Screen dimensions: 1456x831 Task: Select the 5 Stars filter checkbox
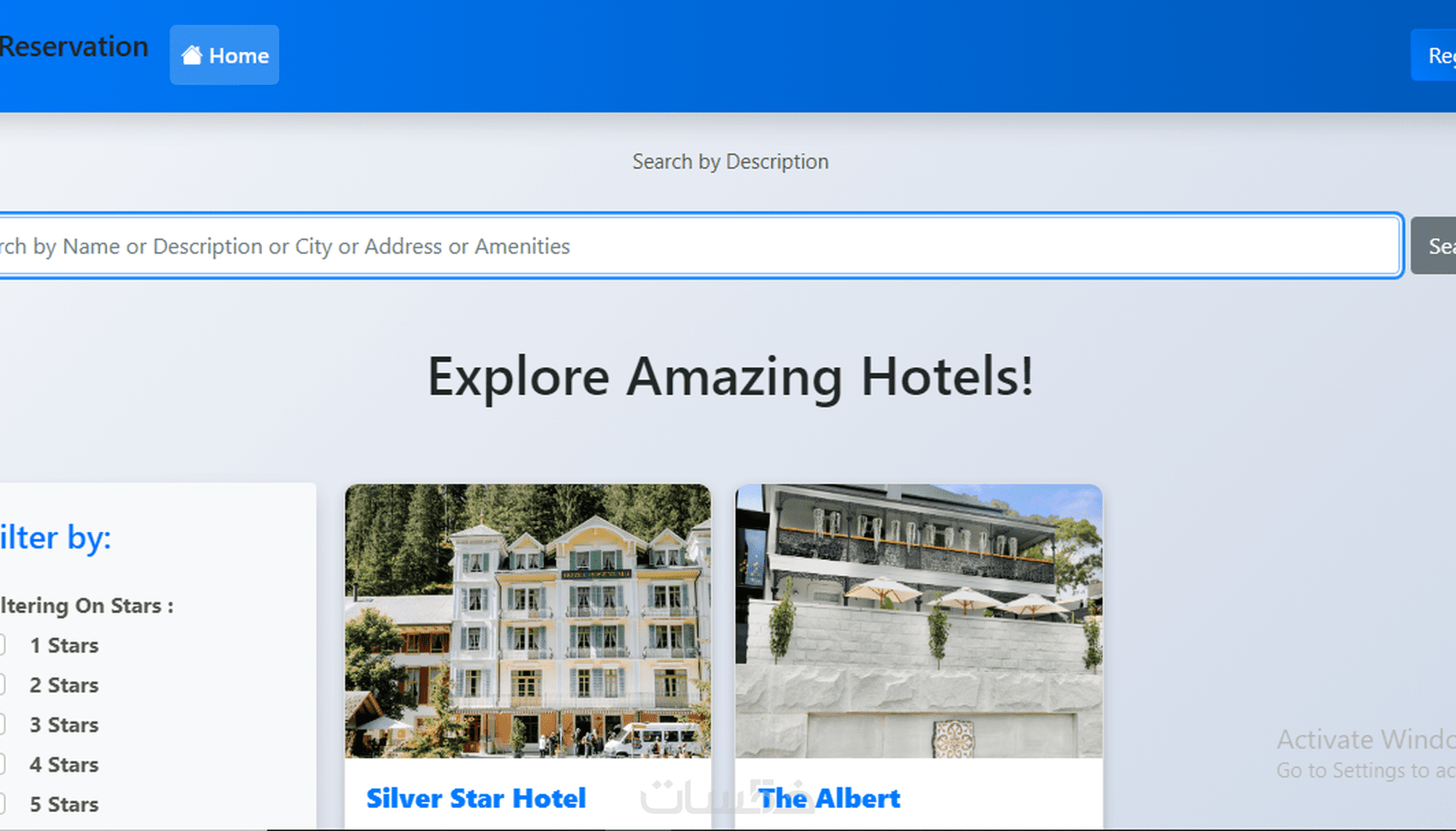coord(2,804)
